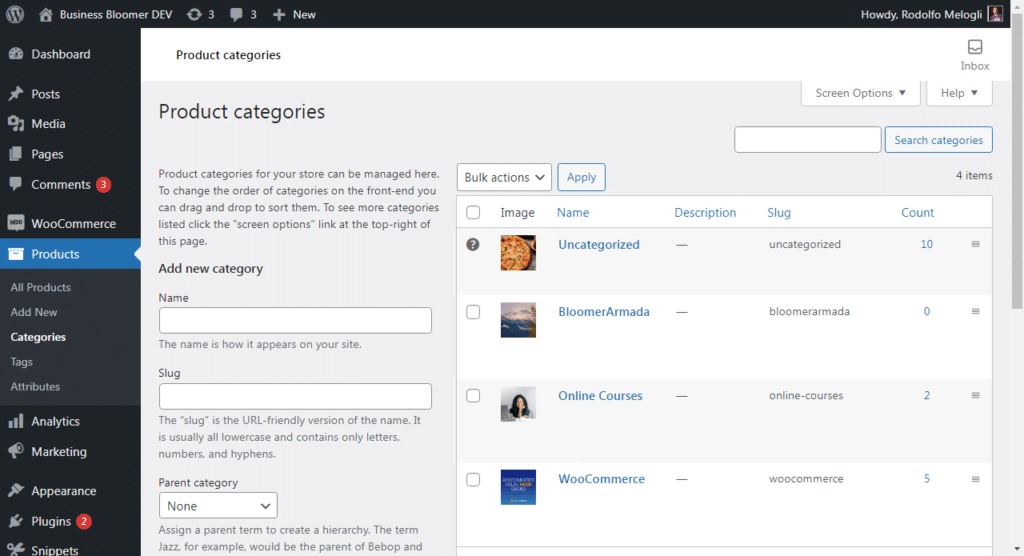
Task: Click the Marketing megaphone icon
Action: click(x=16, y=451)
